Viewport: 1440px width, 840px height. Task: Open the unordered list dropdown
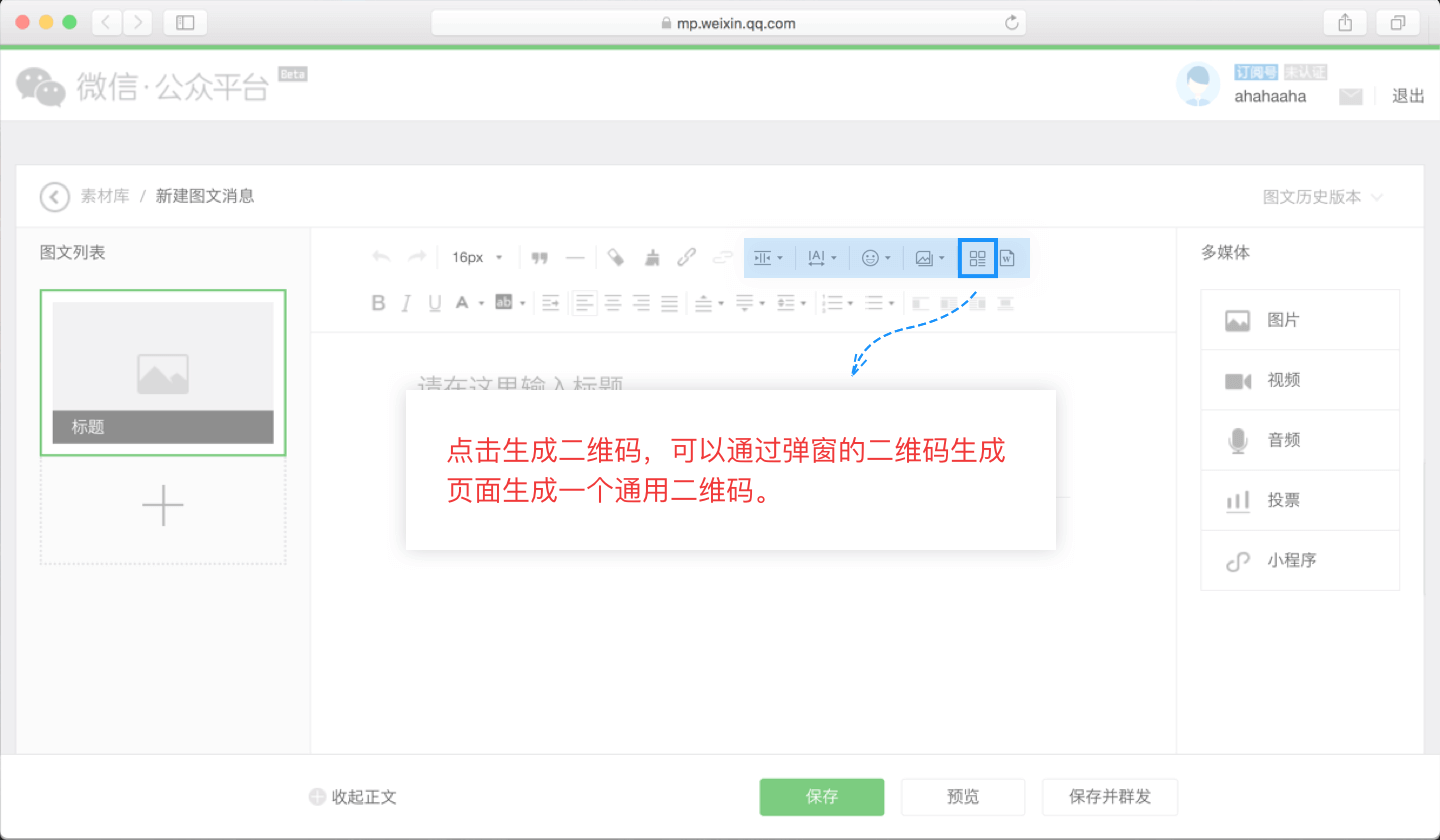click(880, 302)
